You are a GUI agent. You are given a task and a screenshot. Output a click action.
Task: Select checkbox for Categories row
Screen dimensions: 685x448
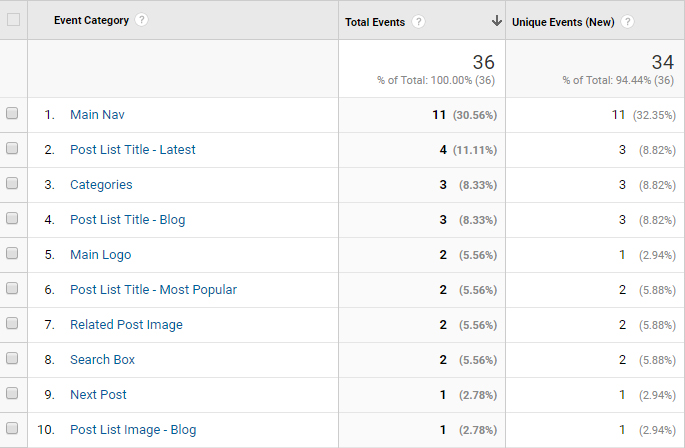coord(13,184)
